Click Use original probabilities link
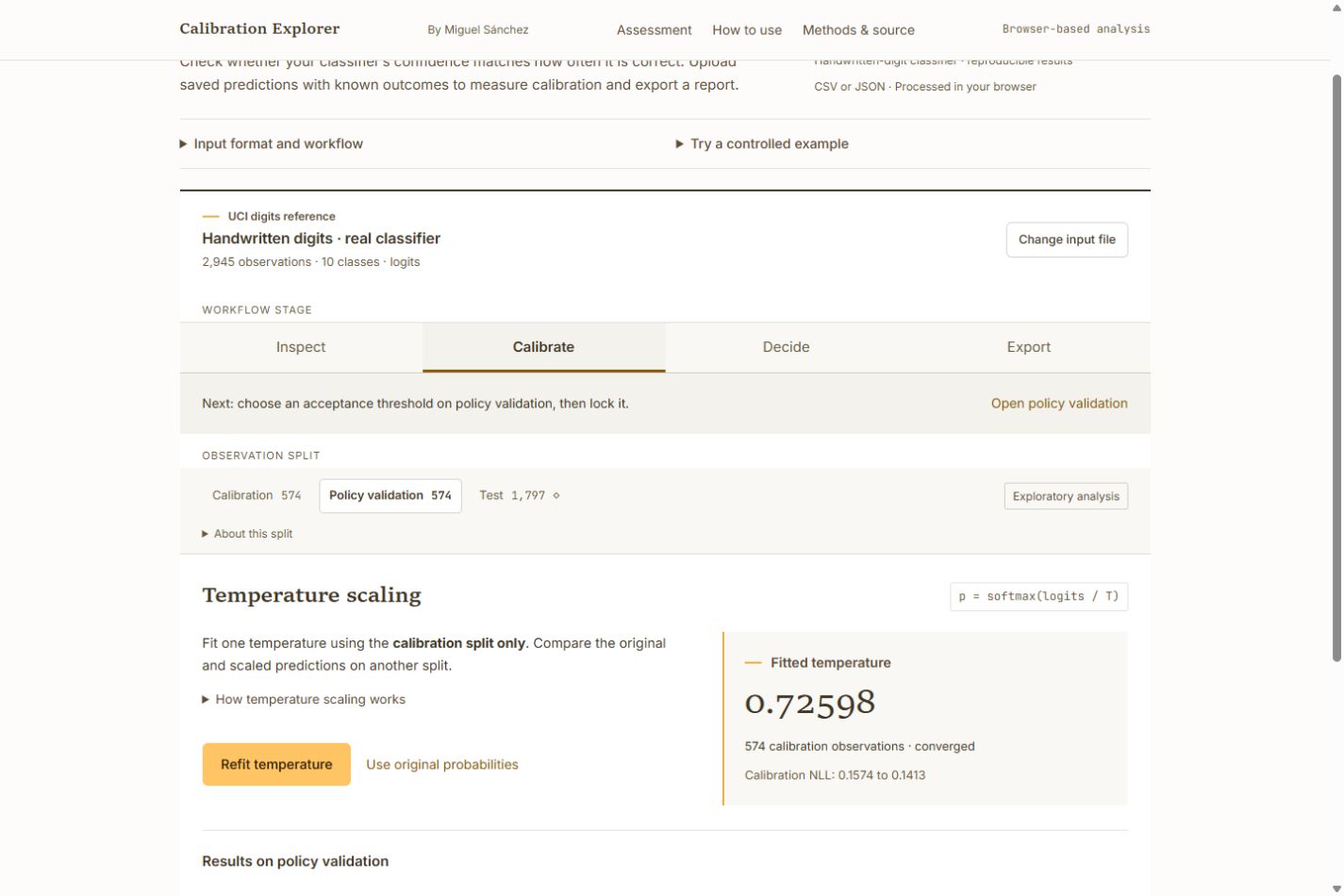This screenshot has height=896, width=1344. (442, 765)
